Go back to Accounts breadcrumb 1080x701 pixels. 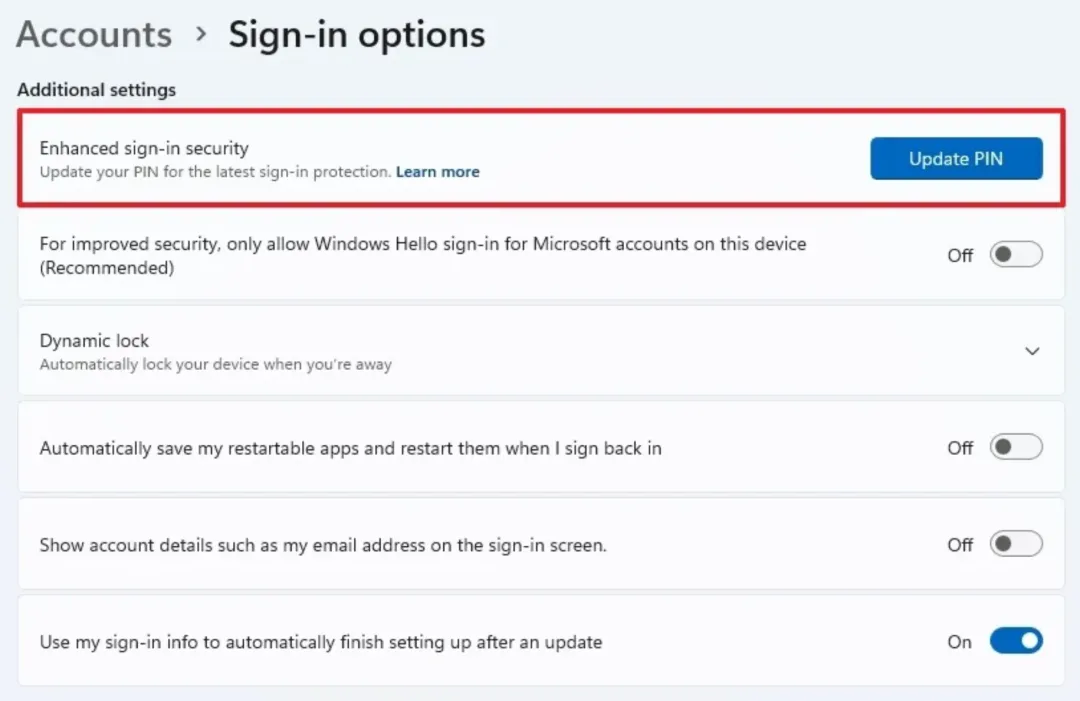click(94, 35)
